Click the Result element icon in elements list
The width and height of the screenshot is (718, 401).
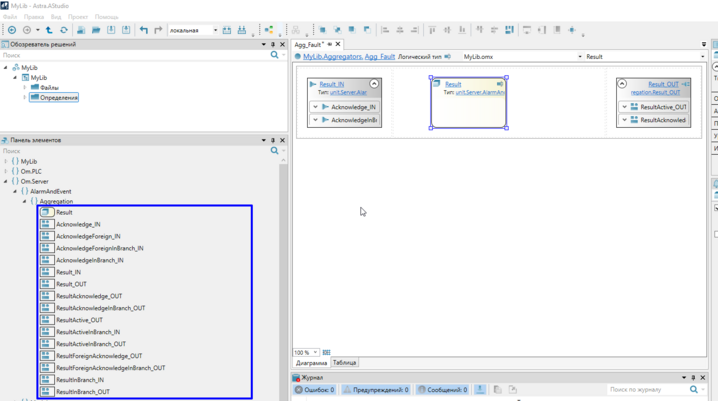(46, 213)
